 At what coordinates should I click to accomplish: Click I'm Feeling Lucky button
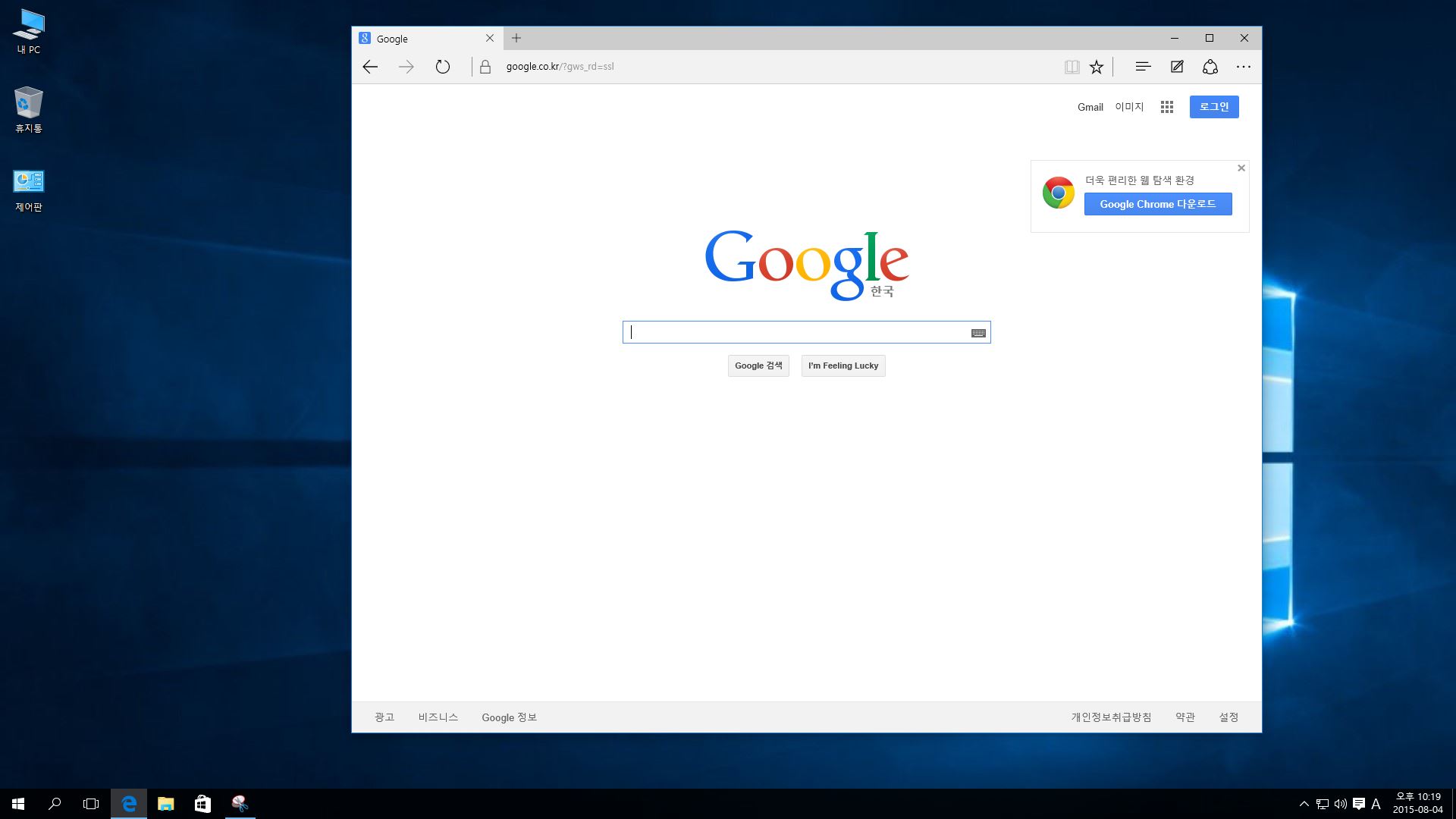click(x=843, y=366)
